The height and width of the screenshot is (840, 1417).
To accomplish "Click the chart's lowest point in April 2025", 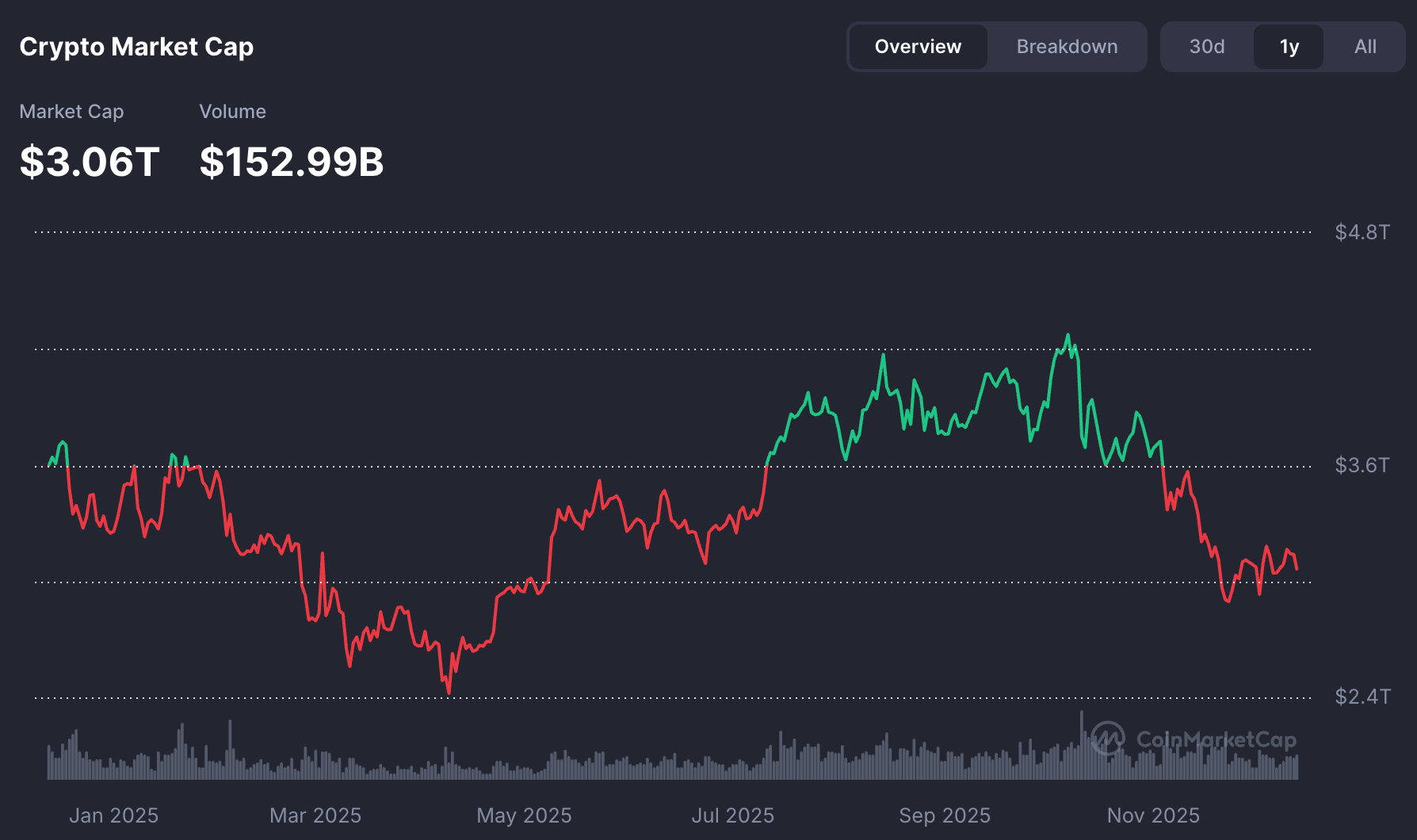I will 449,693.
